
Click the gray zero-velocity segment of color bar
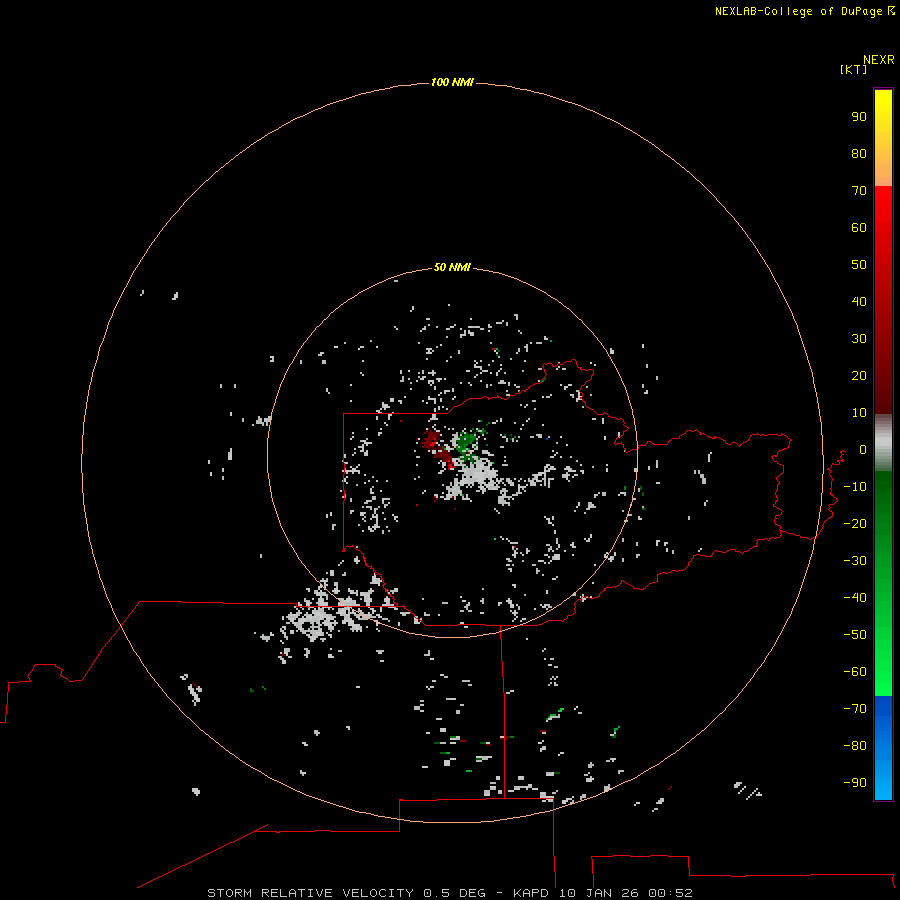click(883, 443)
